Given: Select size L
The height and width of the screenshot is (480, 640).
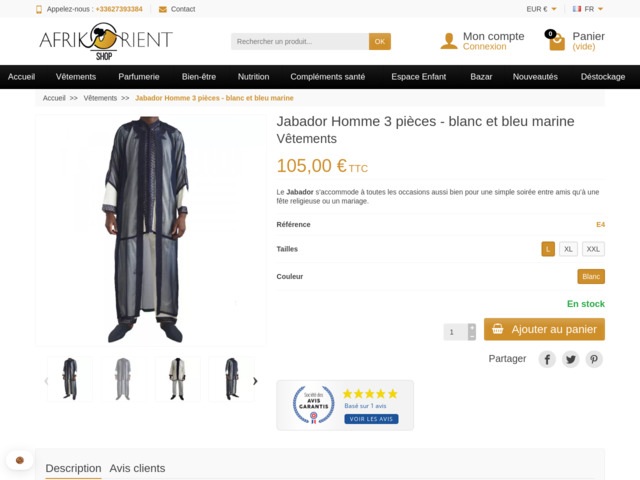Looking at the screenshot, I should click(548, 249).
